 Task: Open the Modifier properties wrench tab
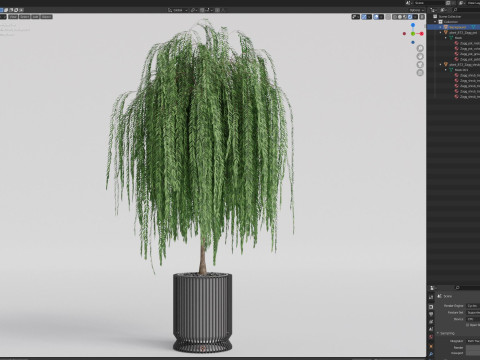[431, 354]
